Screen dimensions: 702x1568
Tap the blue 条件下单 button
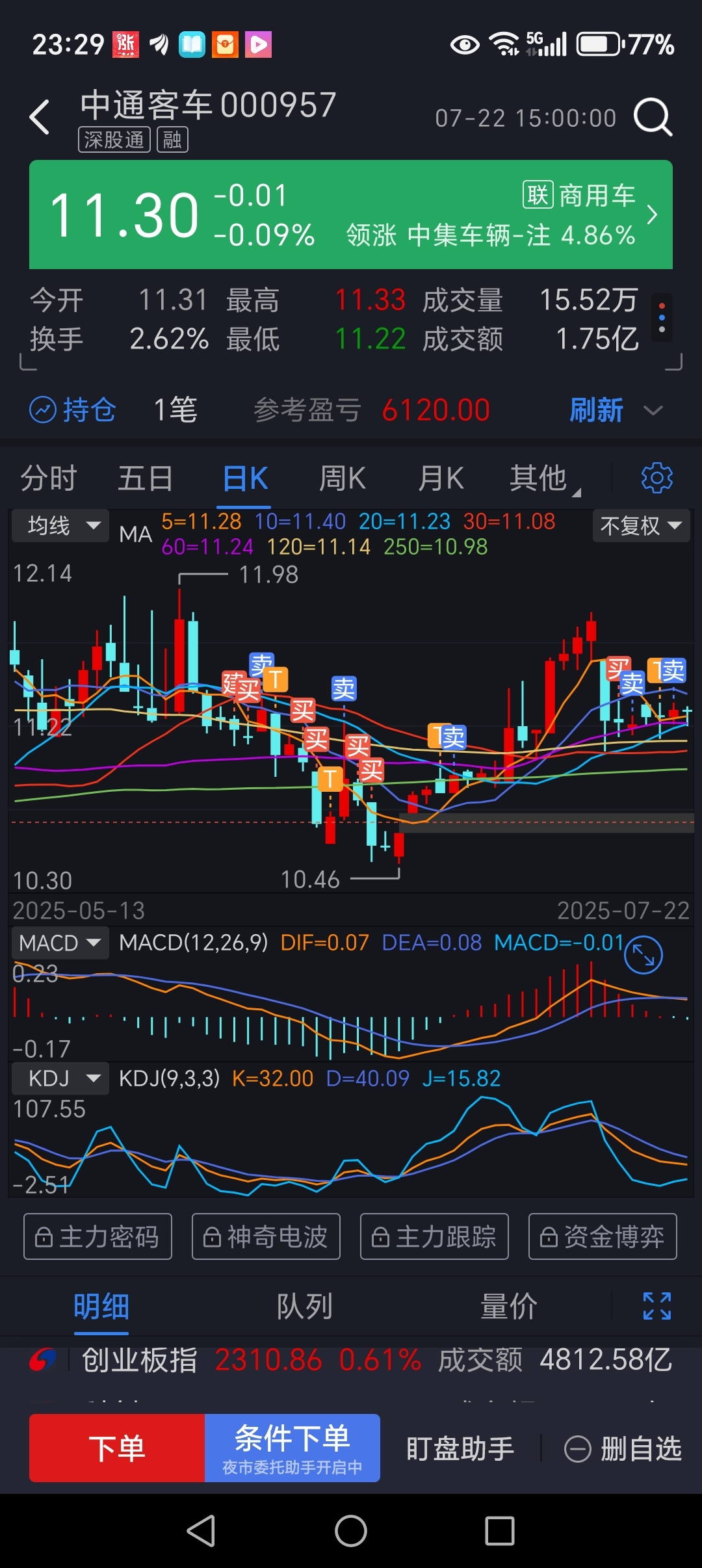click(x=292, y=1448)
